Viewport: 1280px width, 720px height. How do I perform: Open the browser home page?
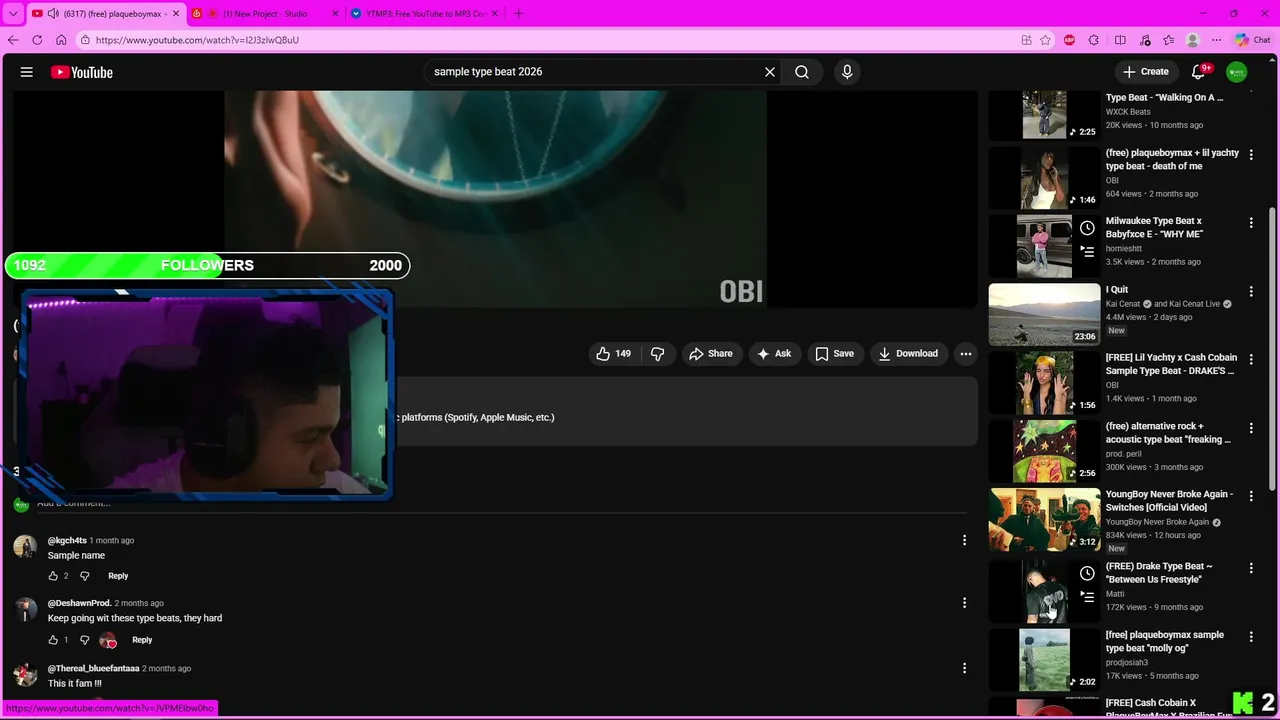[61, 40]
